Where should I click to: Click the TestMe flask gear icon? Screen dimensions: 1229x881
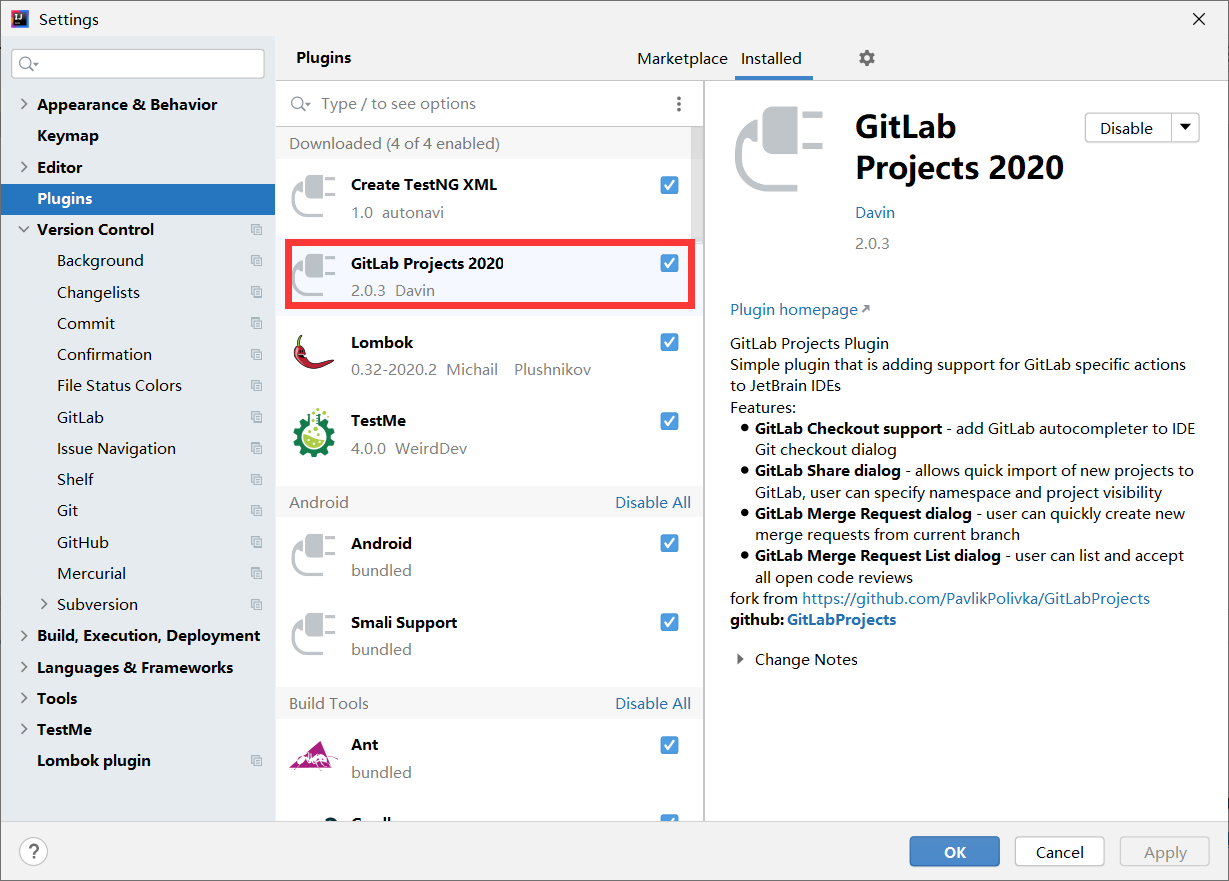(x=313, y=433)
